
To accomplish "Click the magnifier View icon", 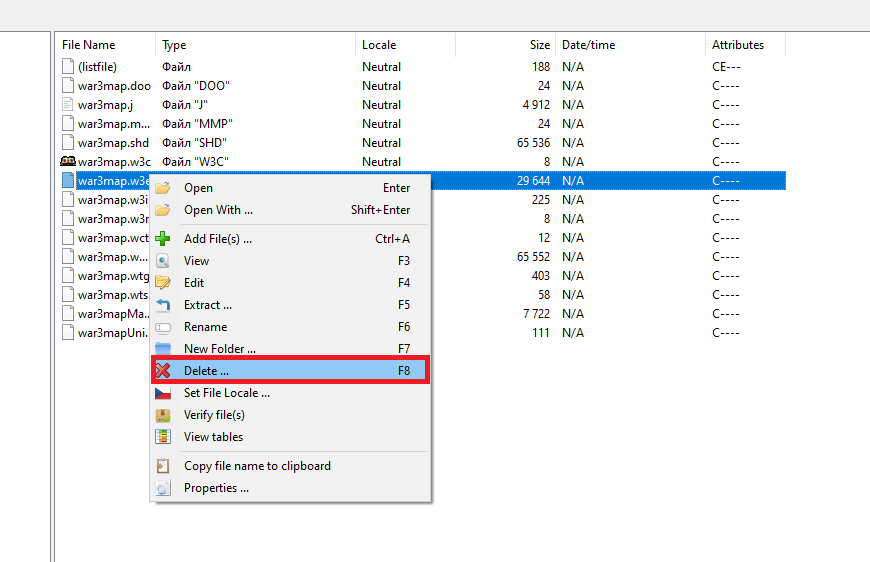I will point(163,261).
